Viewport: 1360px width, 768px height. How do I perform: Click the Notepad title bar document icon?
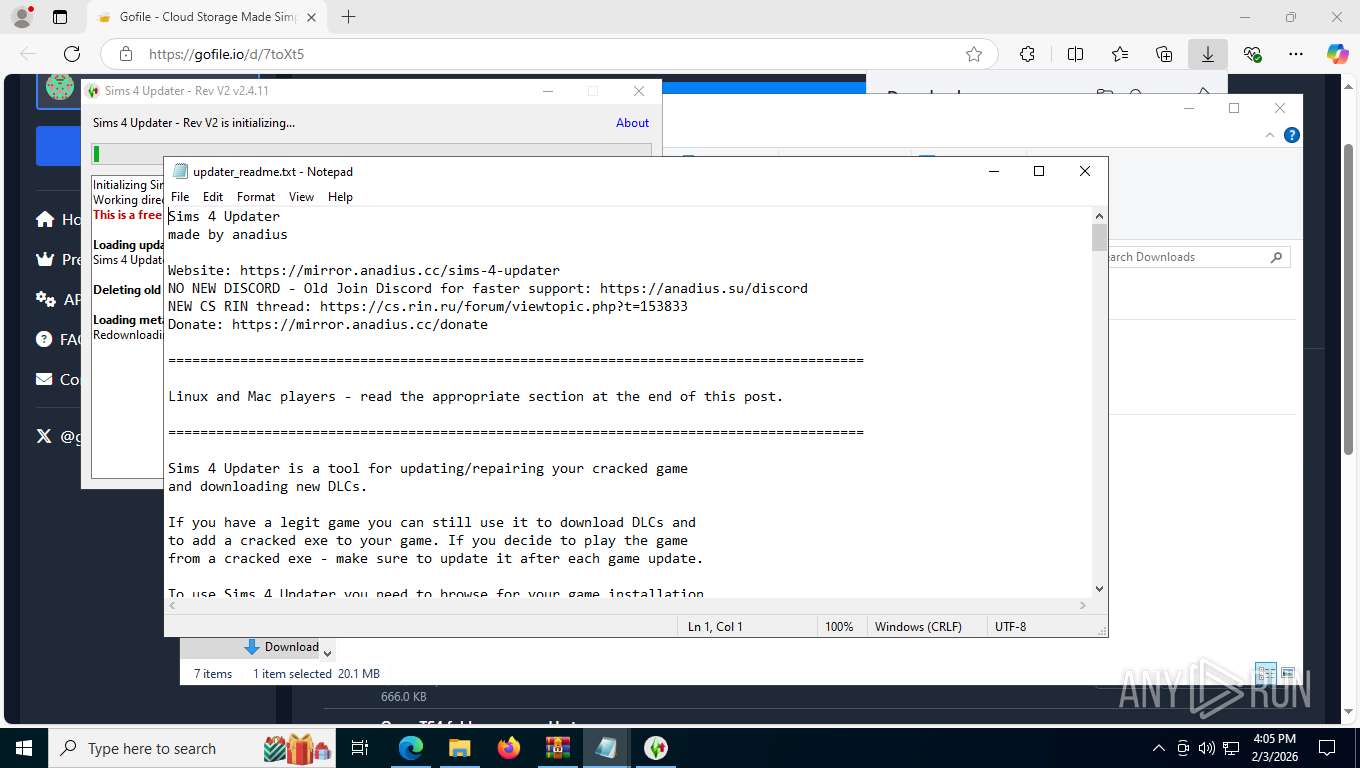180,171
